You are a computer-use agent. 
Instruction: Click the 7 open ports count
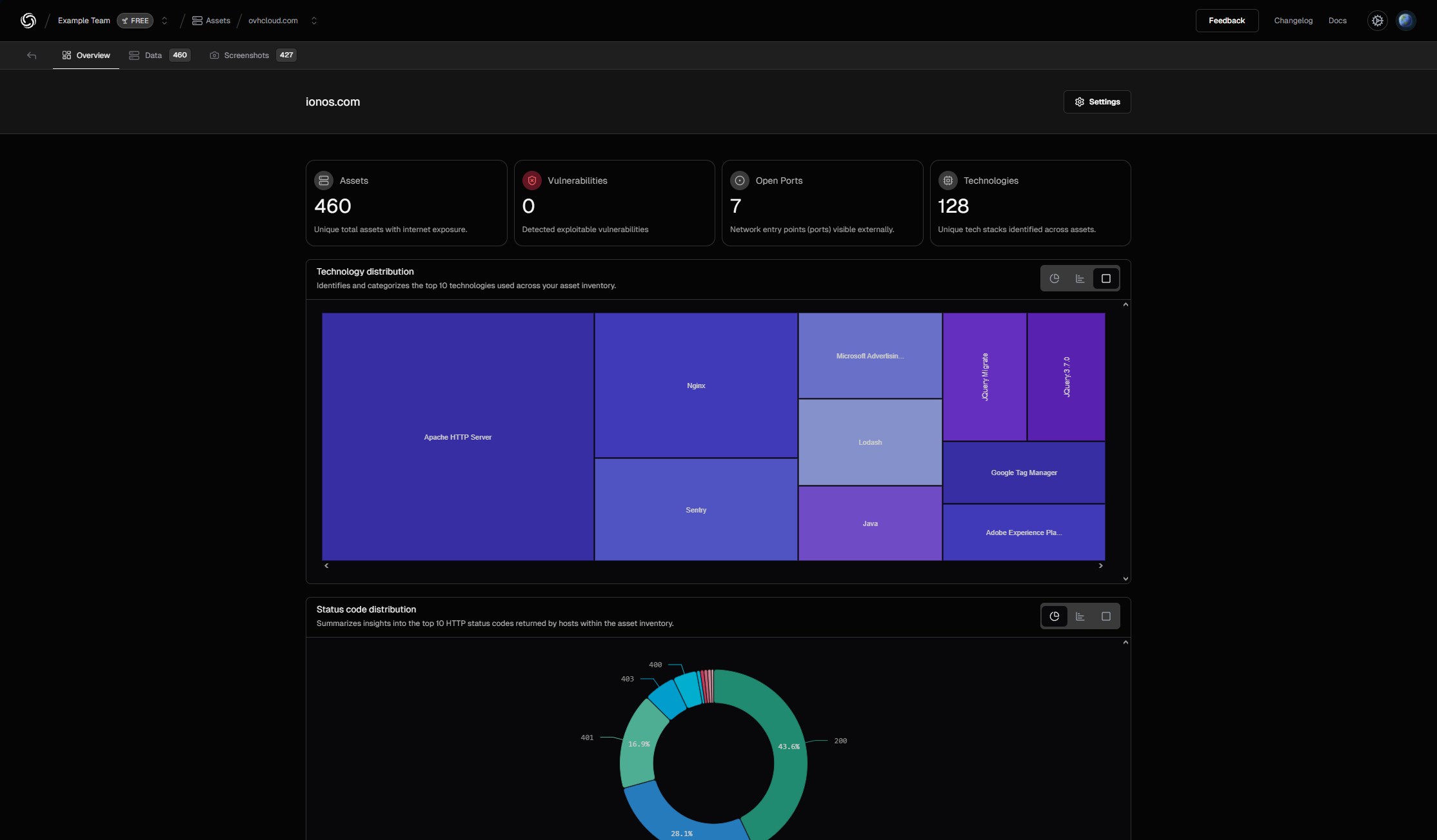coord(736,206)
